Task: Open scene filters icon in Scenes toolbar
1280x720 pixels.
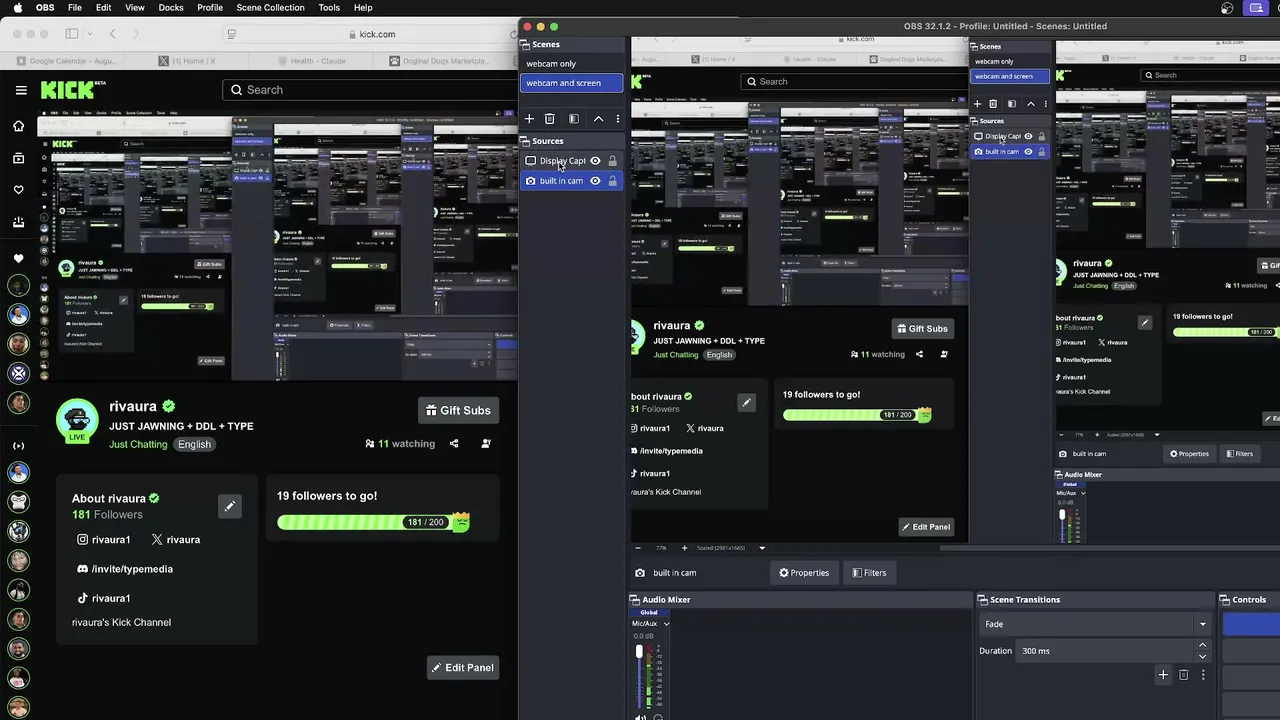Action: pyautogui.click(x=574, y=119)
